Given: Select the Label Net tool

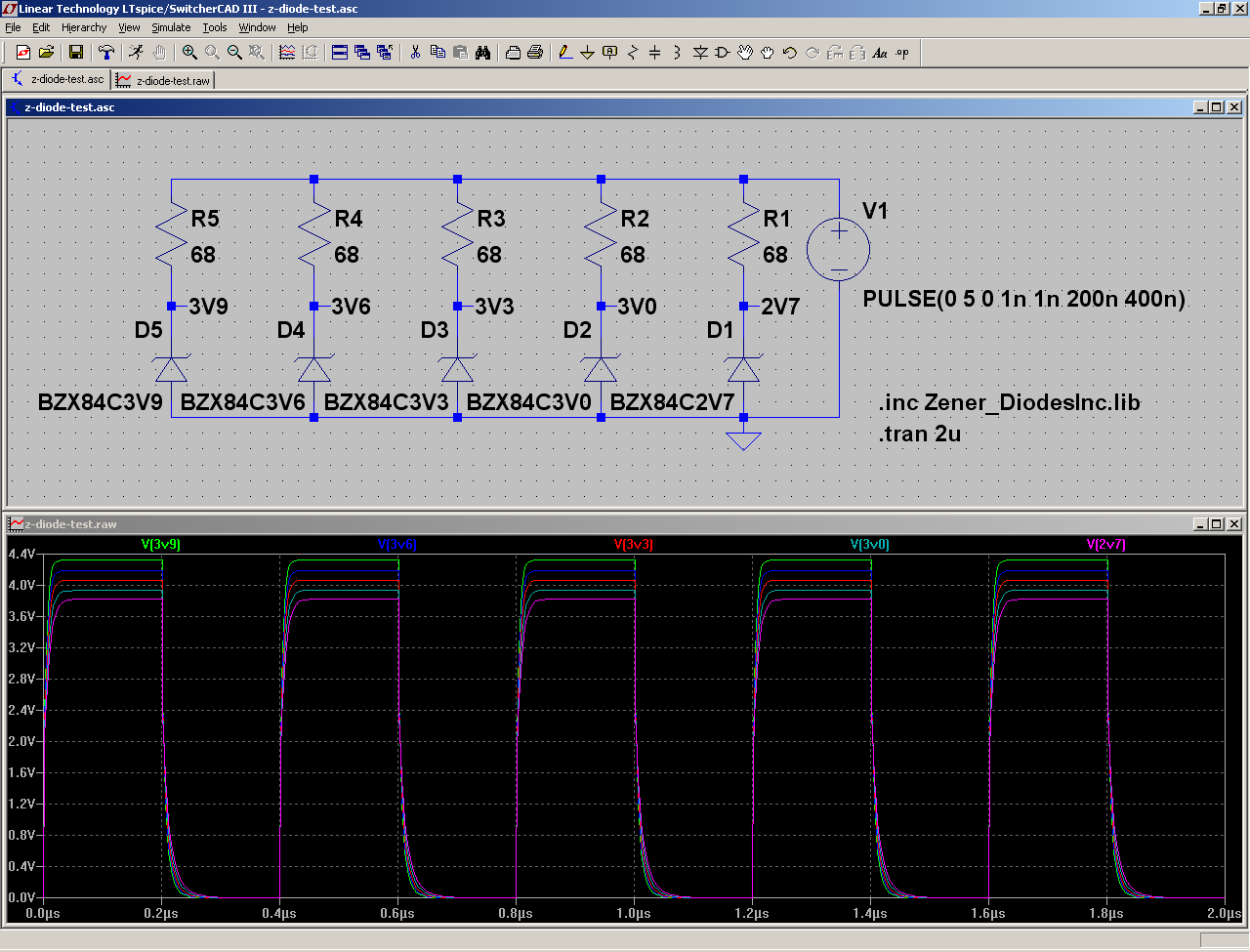Looking at the screenshot, I should (610, 53).
